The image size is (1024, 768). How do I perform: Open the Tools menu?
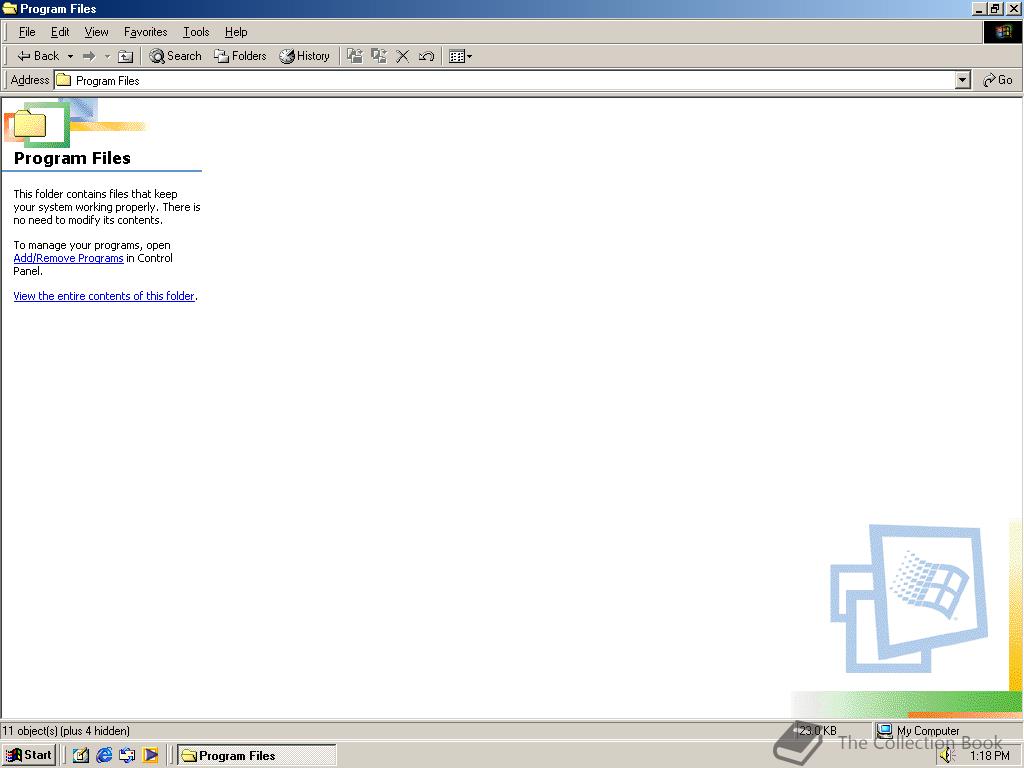click(x=195, y=32)
